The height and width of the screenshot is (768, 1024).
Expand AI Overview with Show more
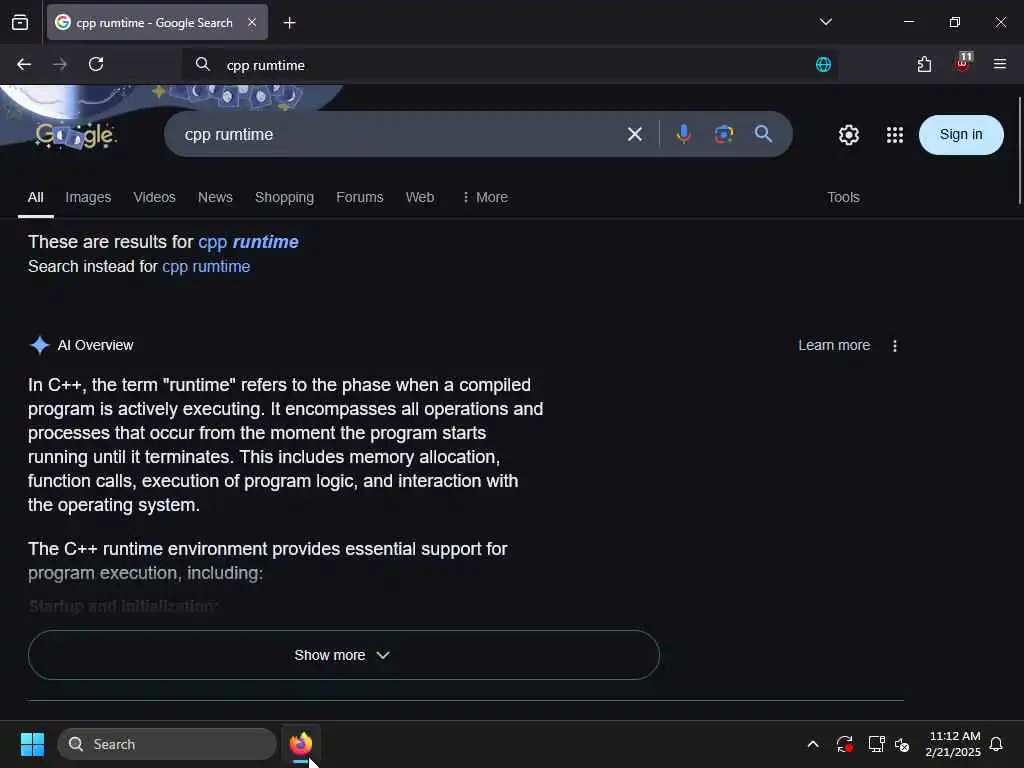(344, 655)
